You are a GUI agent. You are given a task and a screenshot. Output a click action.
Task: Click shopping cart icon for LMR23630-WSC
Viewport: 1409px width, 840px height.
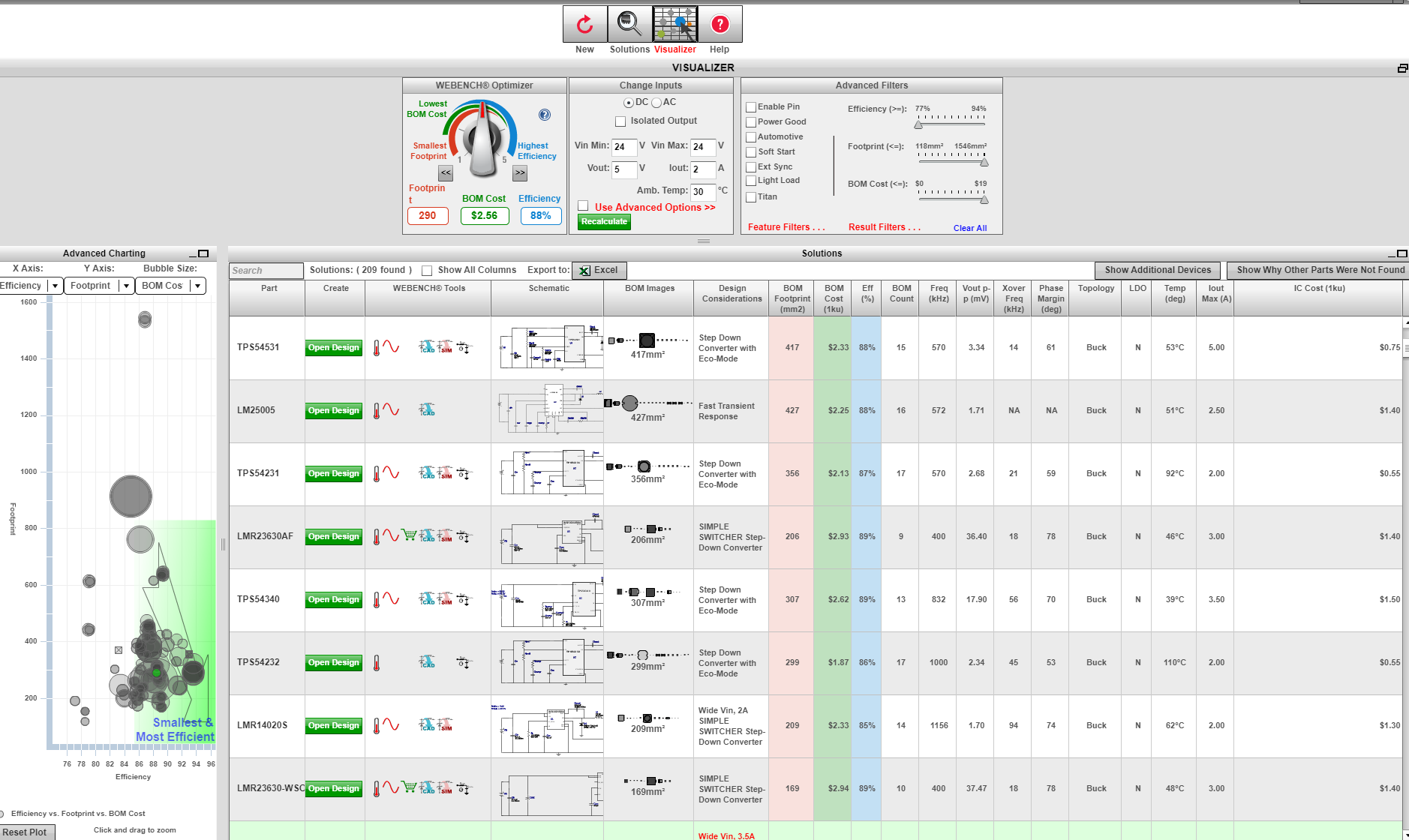[x=409, y=787]
